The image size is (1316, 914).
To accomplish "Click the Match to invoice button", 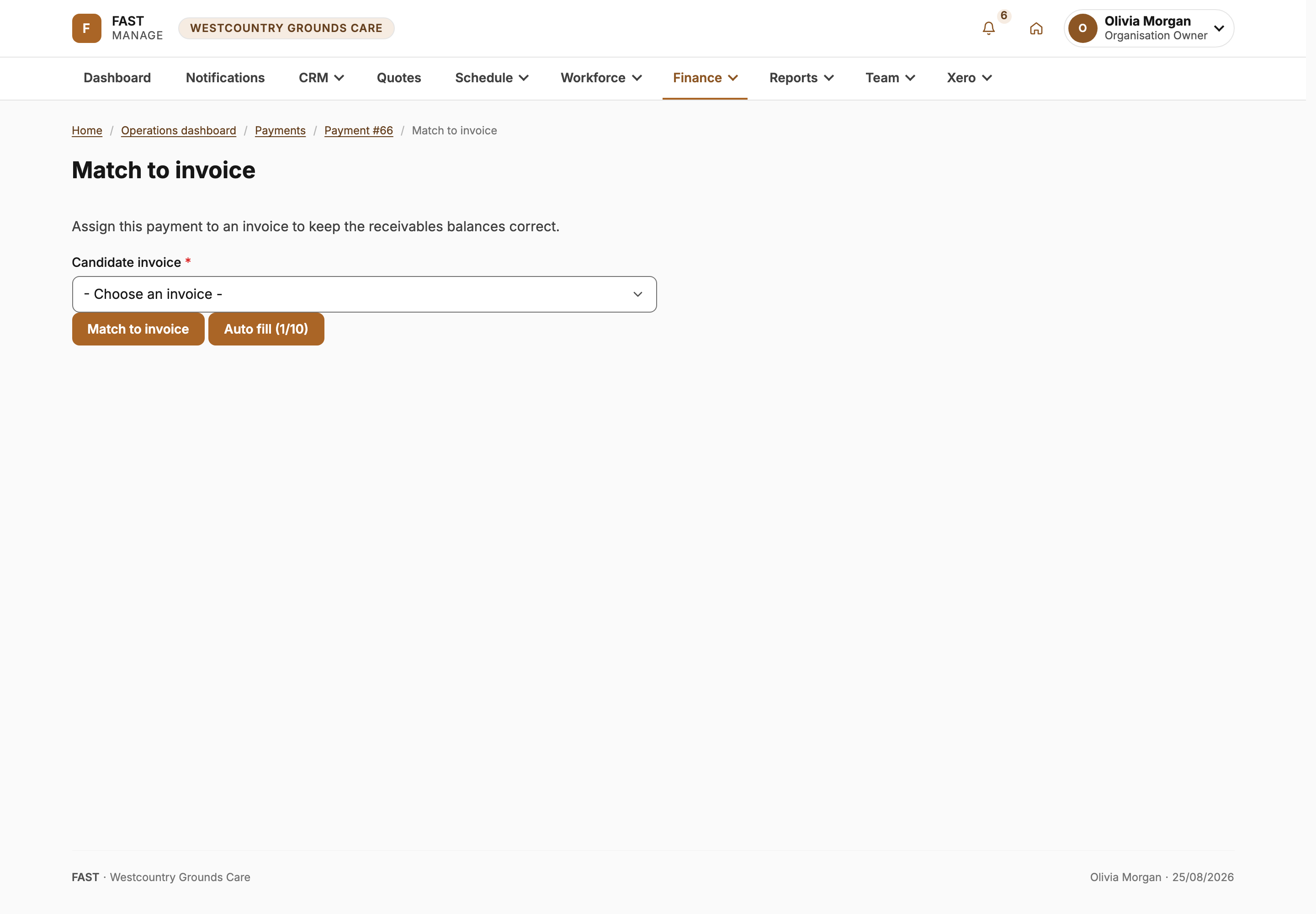I will (138, 329).
